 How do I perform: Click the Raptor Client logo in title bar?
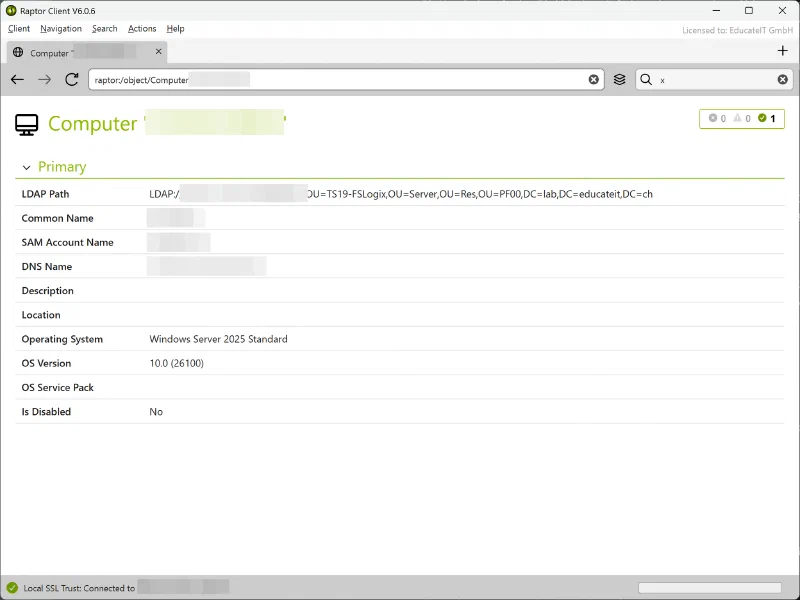(x=11, y=11)
